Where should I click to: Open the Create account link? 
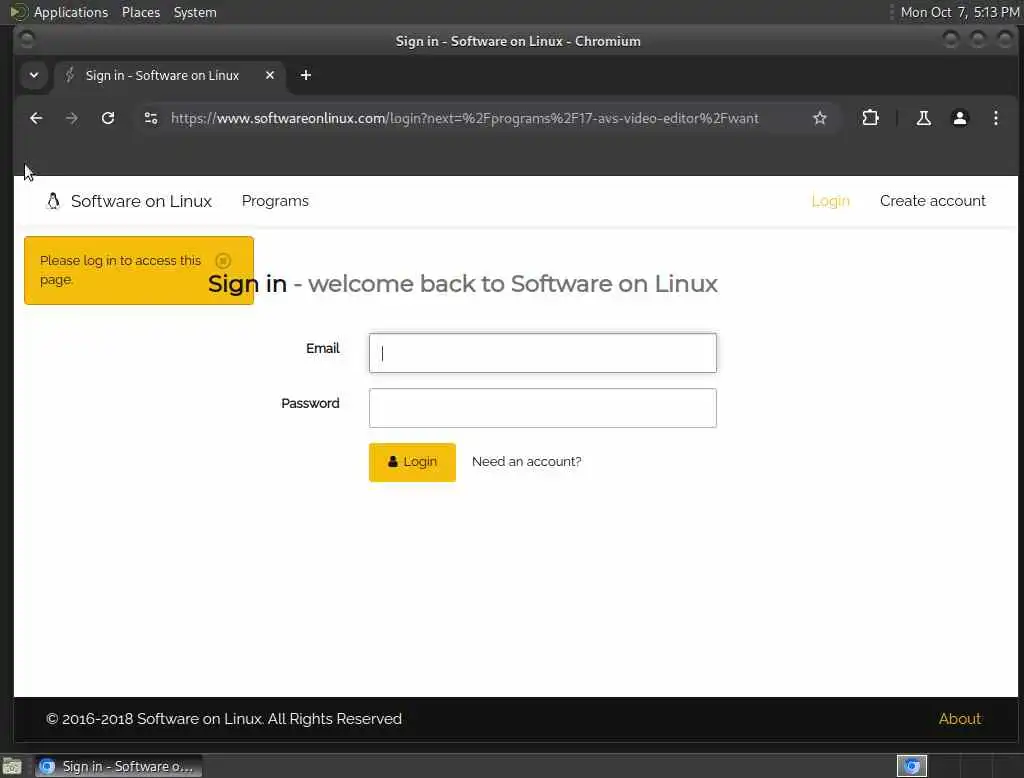932,201
